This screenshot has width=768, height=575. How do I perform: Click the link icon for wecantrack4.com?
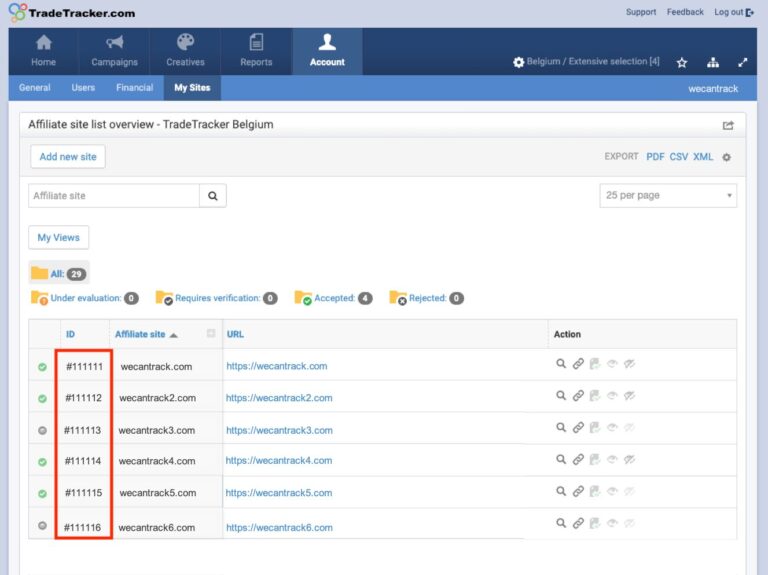pos(578,459)
